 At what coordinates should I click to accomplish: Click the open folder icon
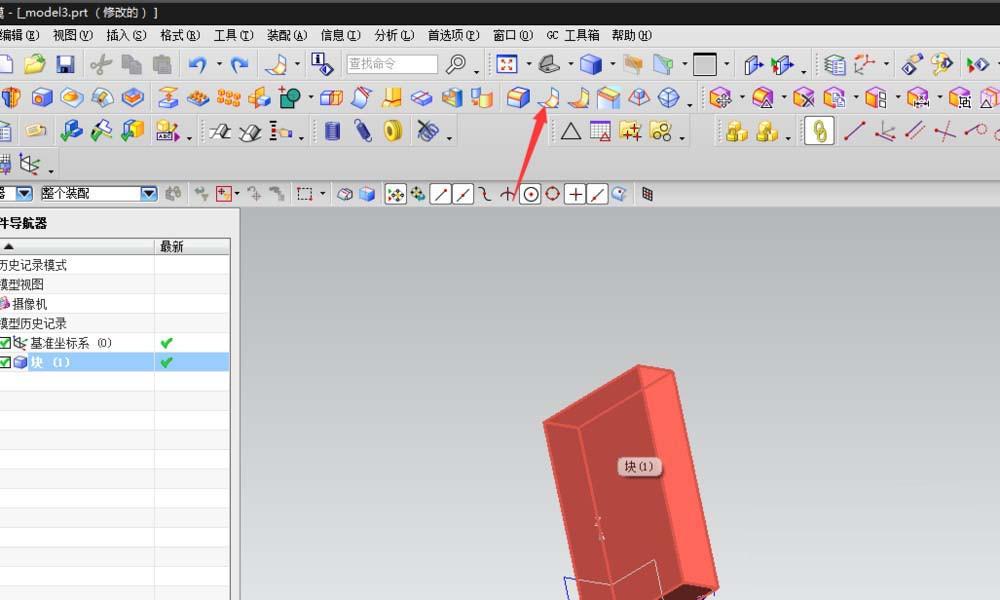(34, 65)
